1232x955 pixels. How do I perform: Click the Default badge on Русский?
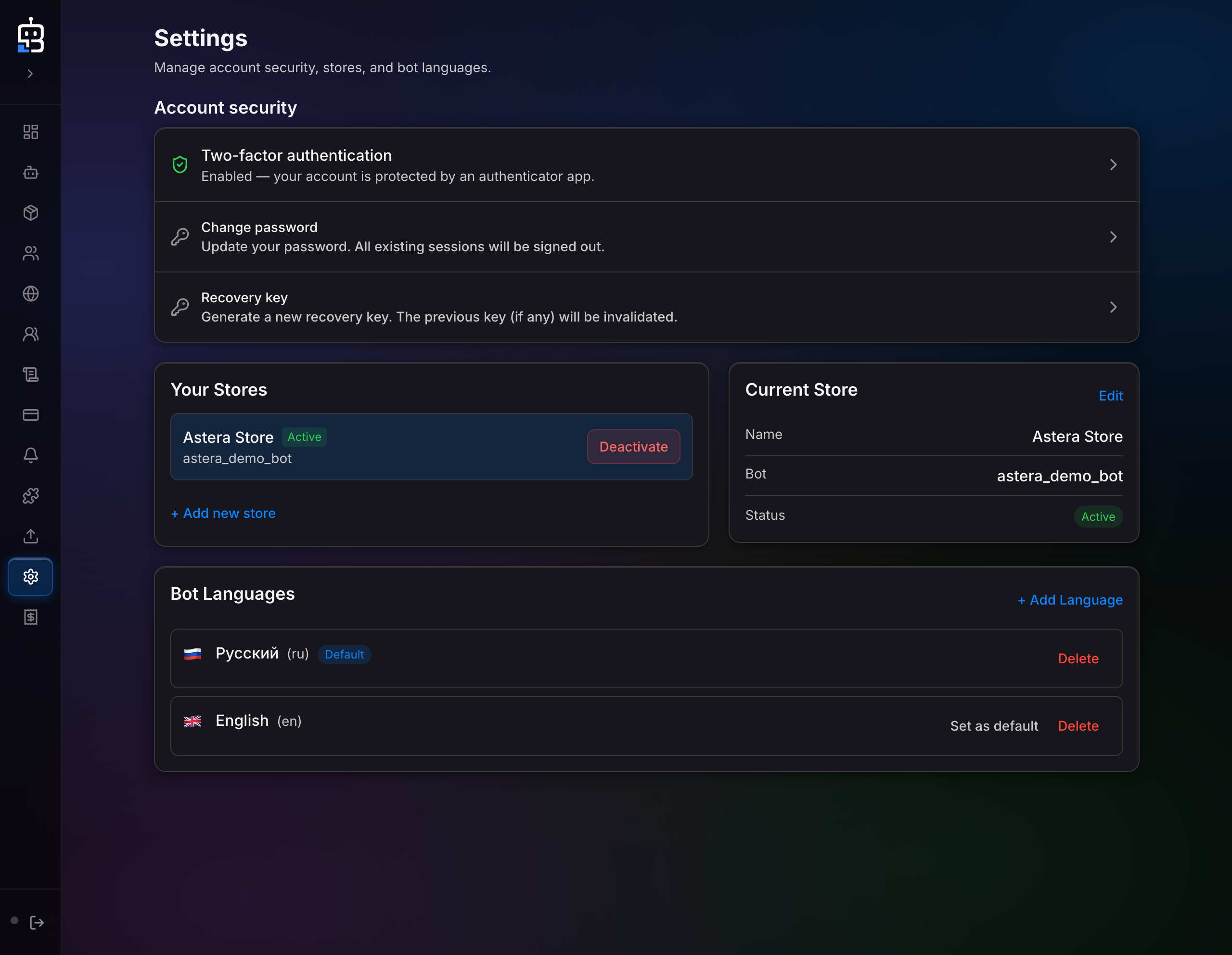pyautogui.click(x=344, y=654)
